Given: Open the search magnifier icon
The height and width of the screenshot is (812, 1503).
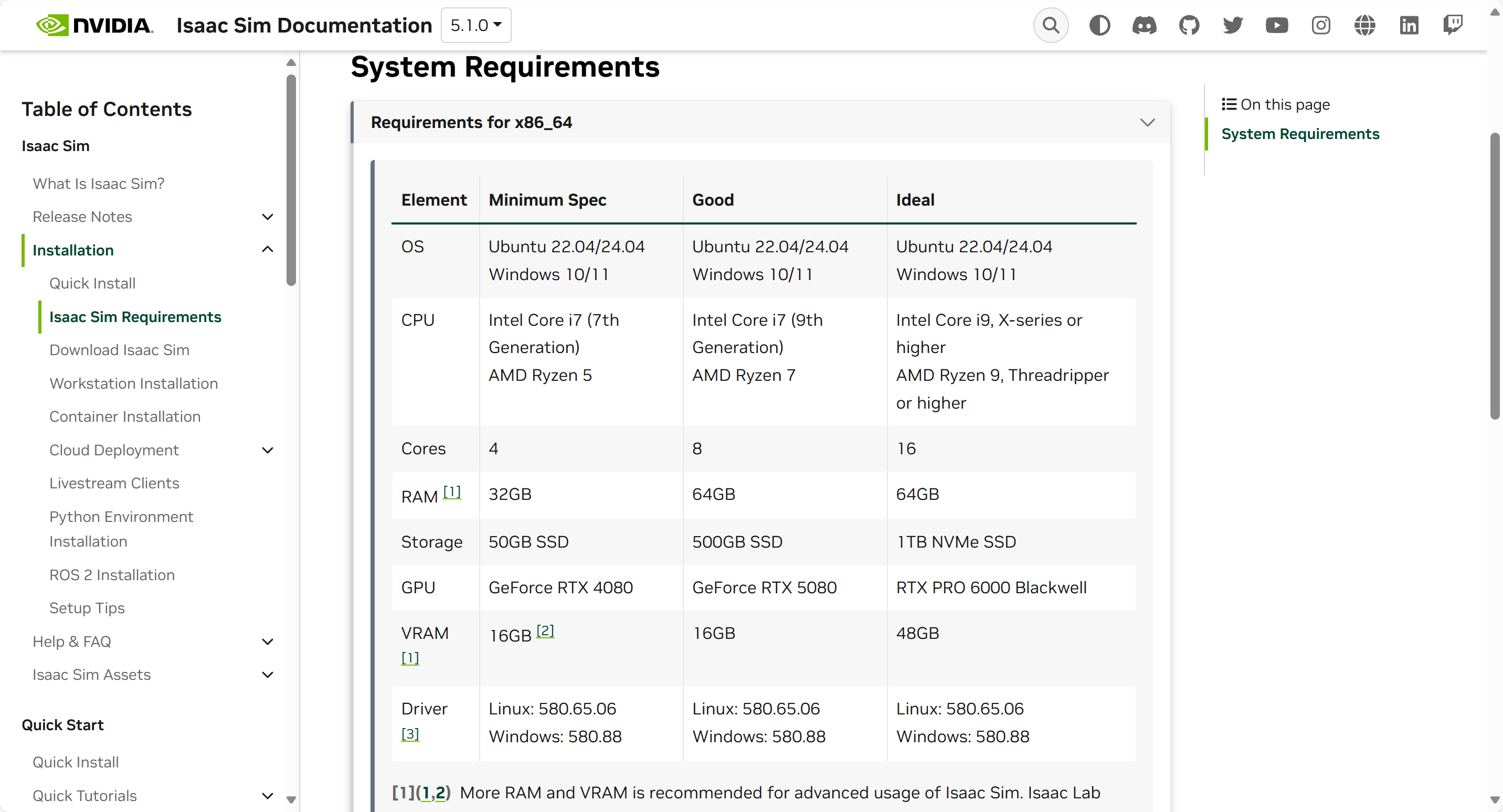Looking at the screenshot, I should pos(1050,26).
